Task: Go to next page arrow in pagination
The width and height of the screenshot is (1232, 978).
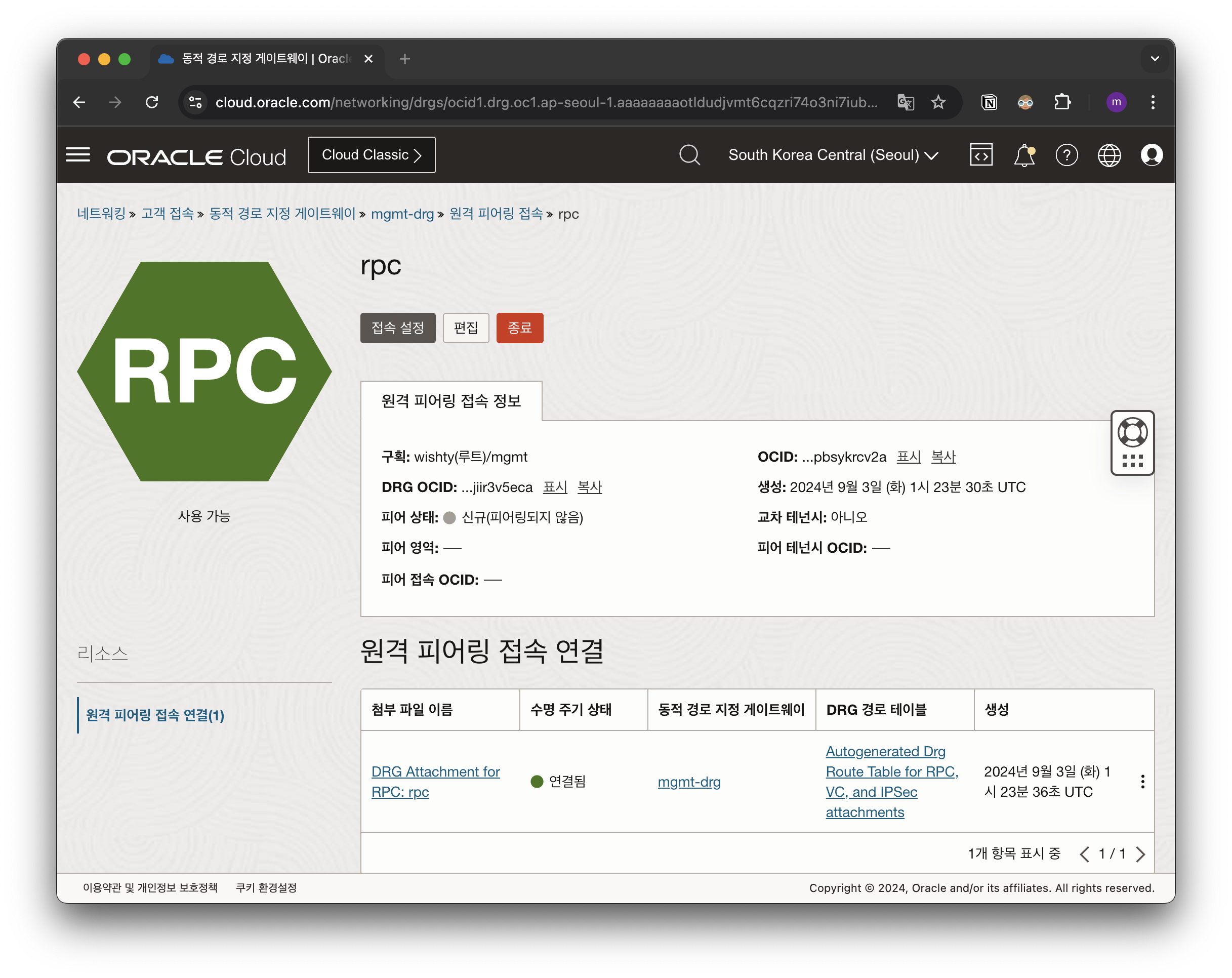Action: tap(1140, 853)
